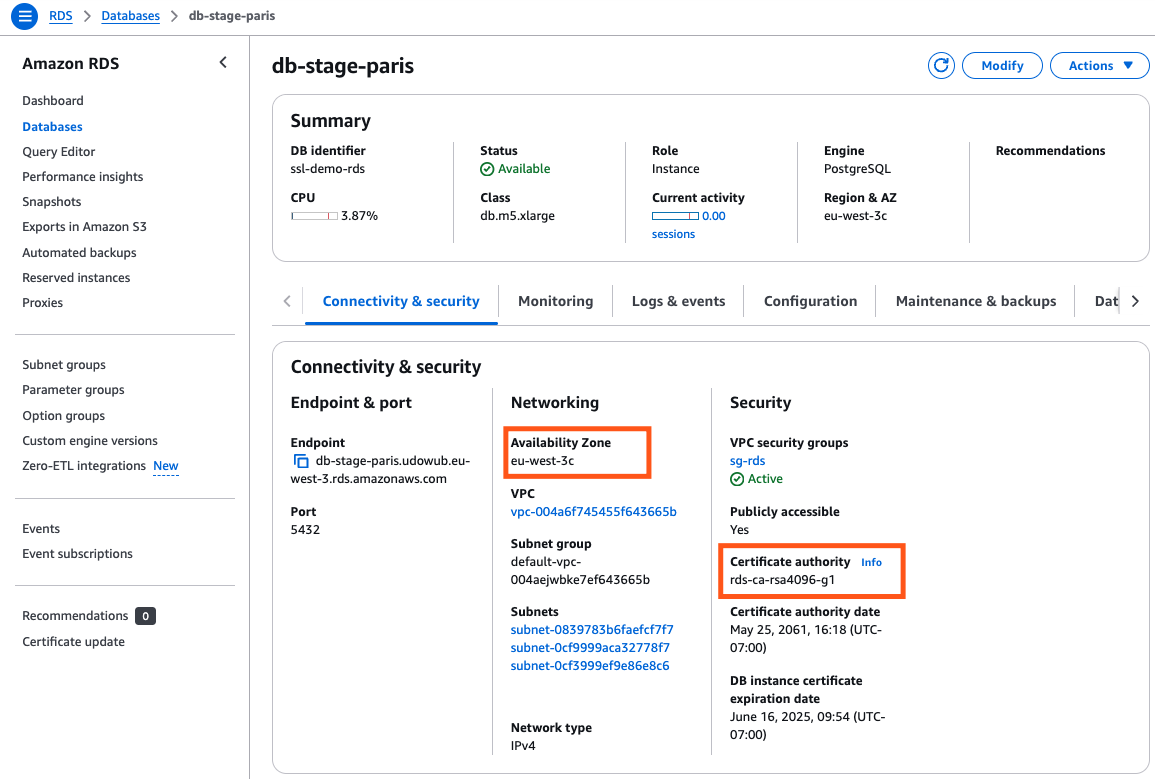Click the Modify button
This screenshot has height=779, width=1155.
click(1002, 66)
